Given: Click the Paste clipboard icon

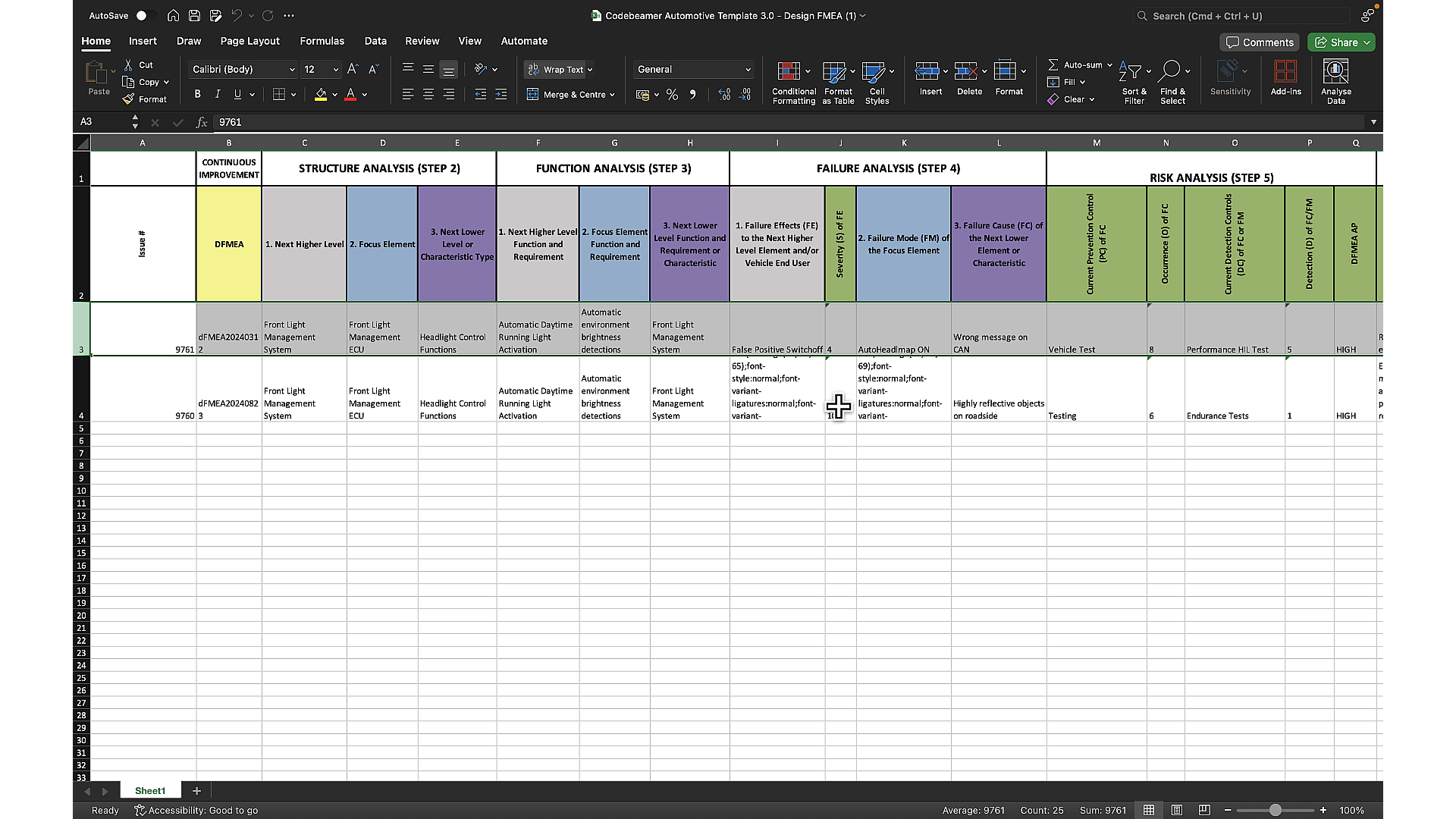Looking at the screenshot, I should pyautogui.click(x=96, y=72).
